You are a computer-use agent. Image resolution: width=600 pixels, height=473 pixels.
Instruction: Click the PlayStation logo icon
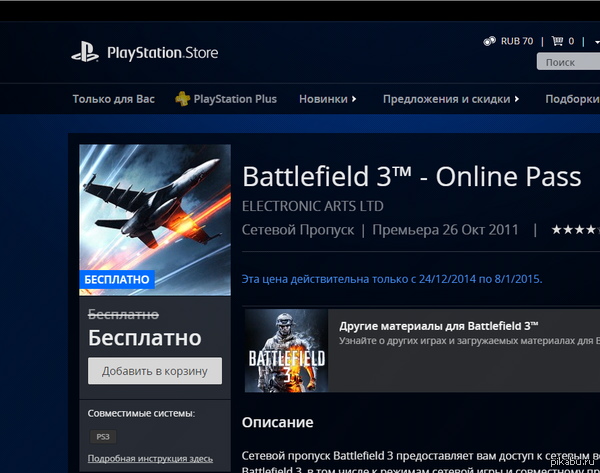point(84,52)
